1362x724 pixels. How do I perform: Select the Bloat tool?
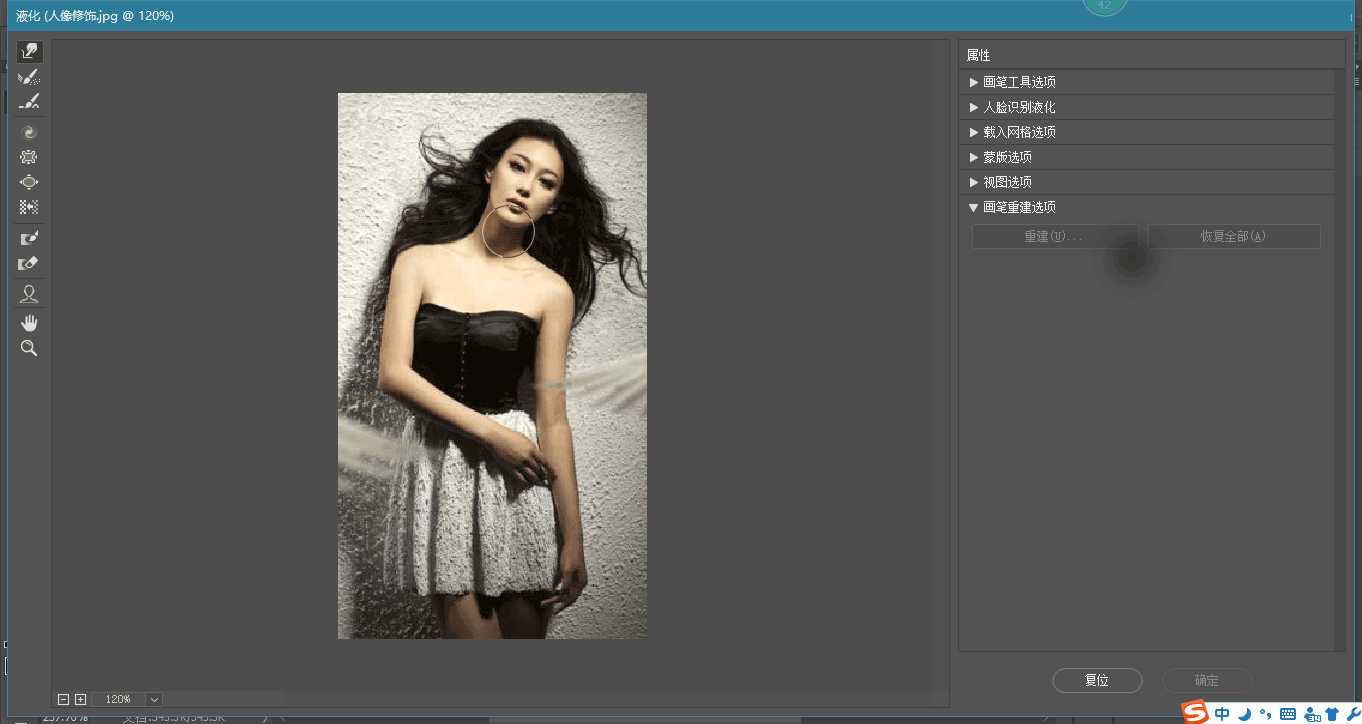(x=29, y=181)
